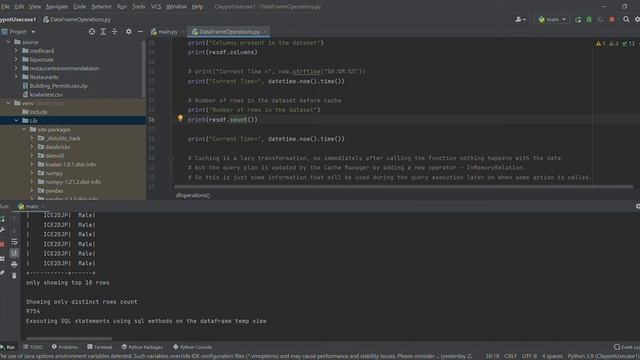Image resolution: width=640 pixels, height=360 pixels.
Task: Stop process via Run panel red square
Action: [2, 244]
